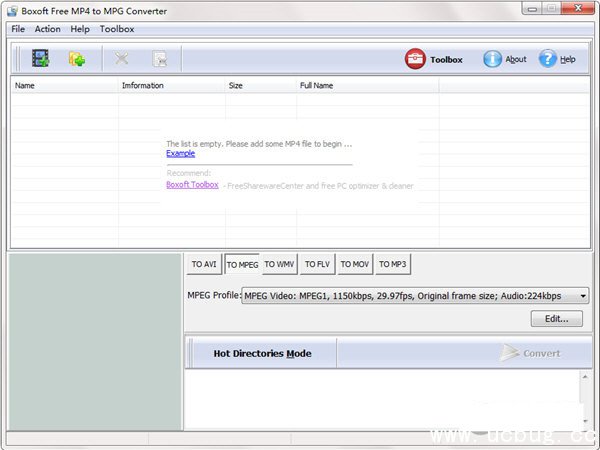Click the Edit... profile button
The height and width of the screenshot is (450, 600).
click(556, 319)
